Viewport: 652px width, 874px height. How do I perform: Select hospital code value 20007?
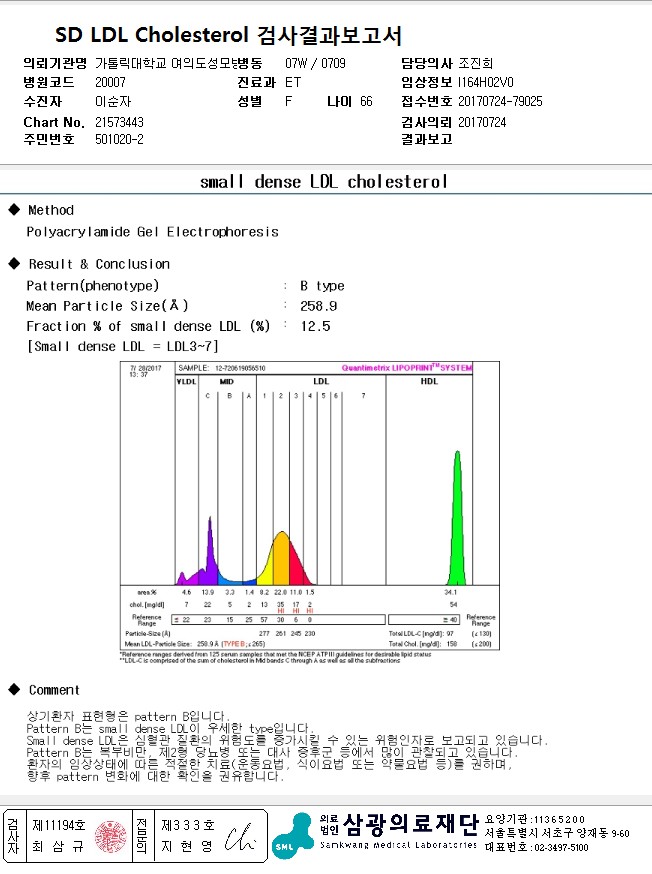click(110, 82)
